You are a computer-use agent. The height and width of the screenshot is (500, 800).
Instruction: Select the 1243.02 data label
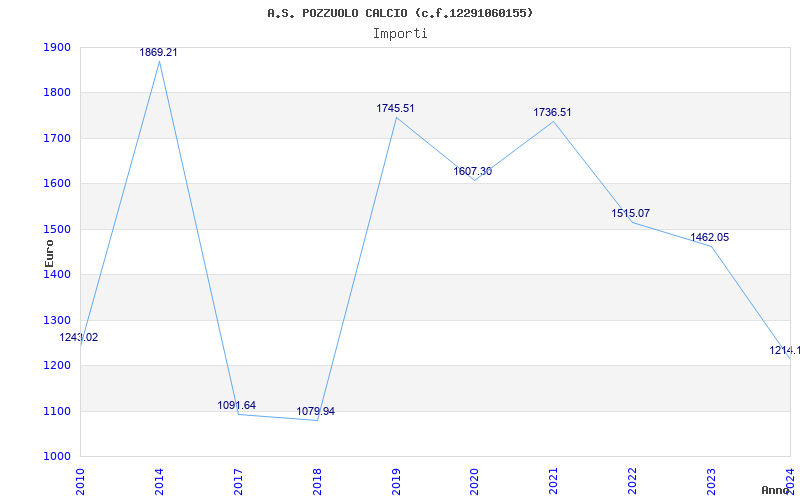[79, 337]
